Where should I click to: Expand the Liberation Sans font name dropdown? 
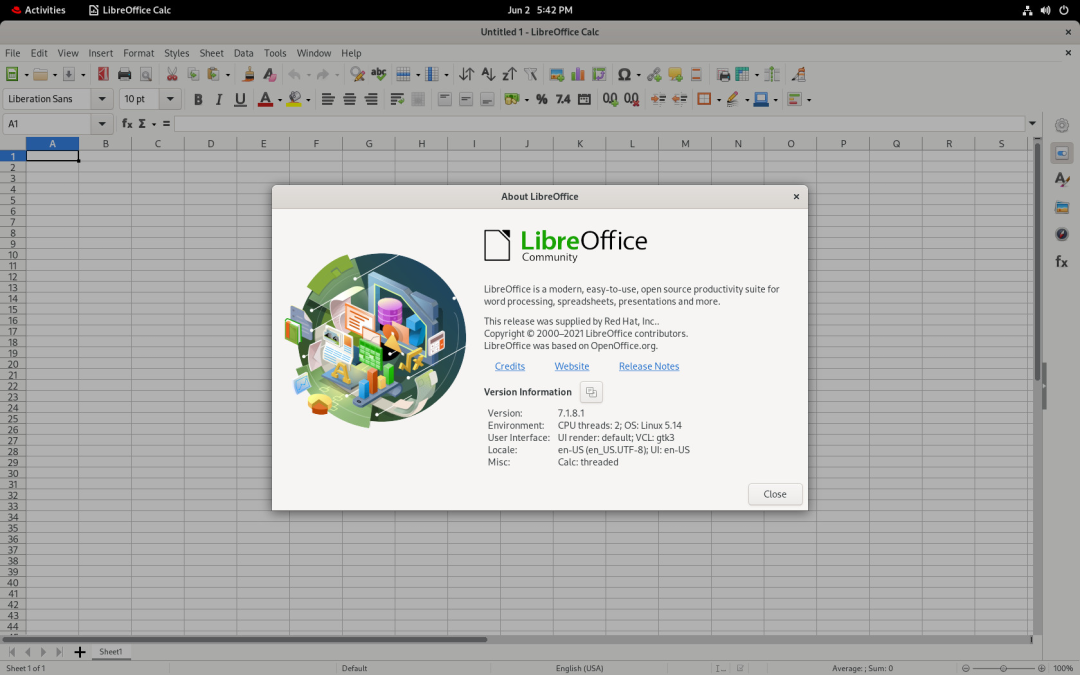tap(102, 99)
